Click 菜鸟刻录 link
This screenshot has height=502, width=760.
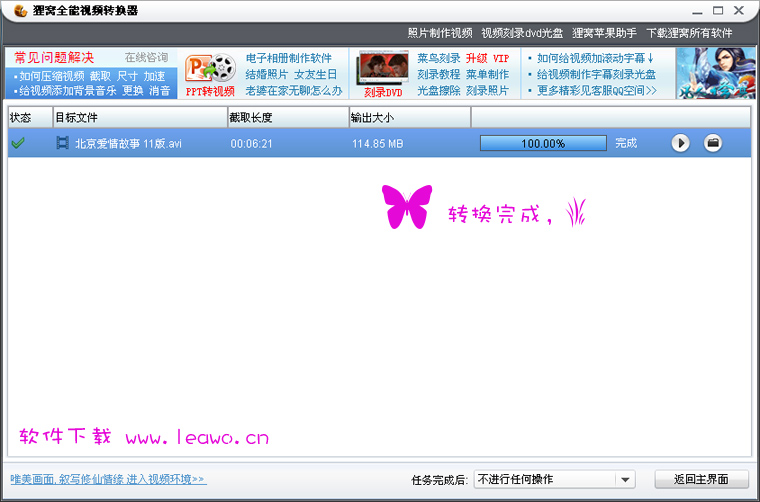(439, 58)
